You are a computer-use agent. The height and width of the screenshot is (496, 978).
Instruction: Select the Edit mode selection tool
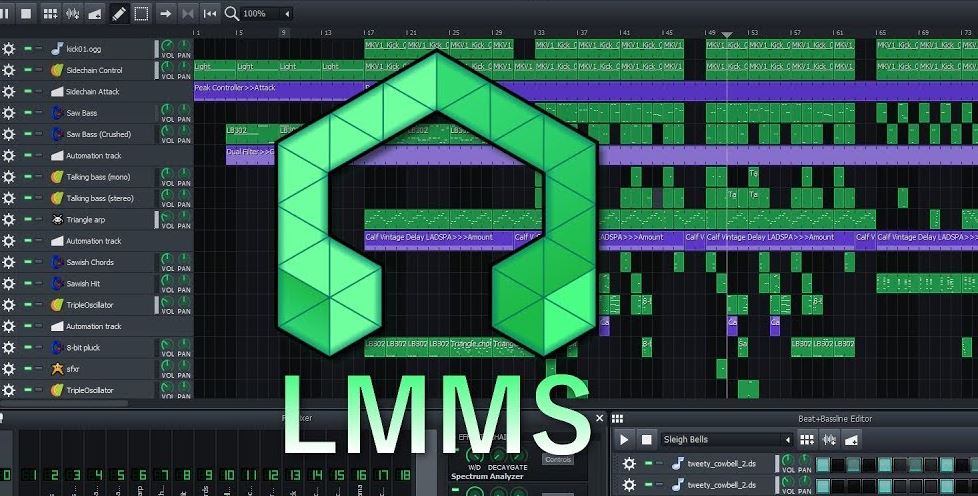[x=142, y=13]
